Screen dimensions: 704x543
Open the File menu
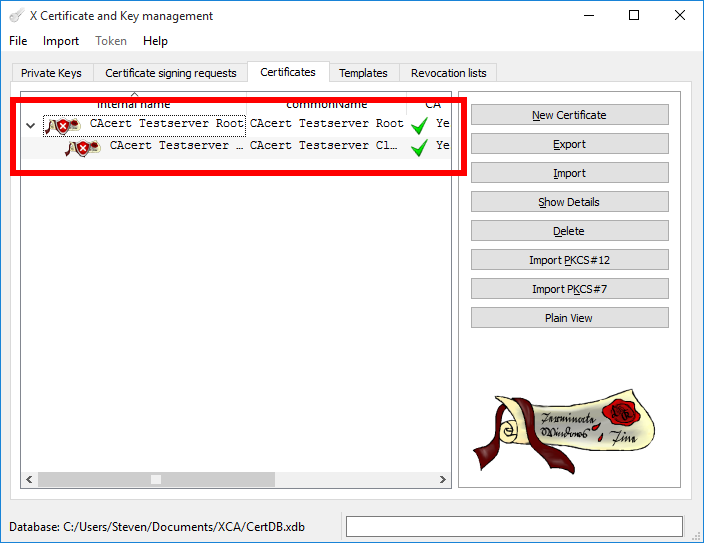point(18,41)
